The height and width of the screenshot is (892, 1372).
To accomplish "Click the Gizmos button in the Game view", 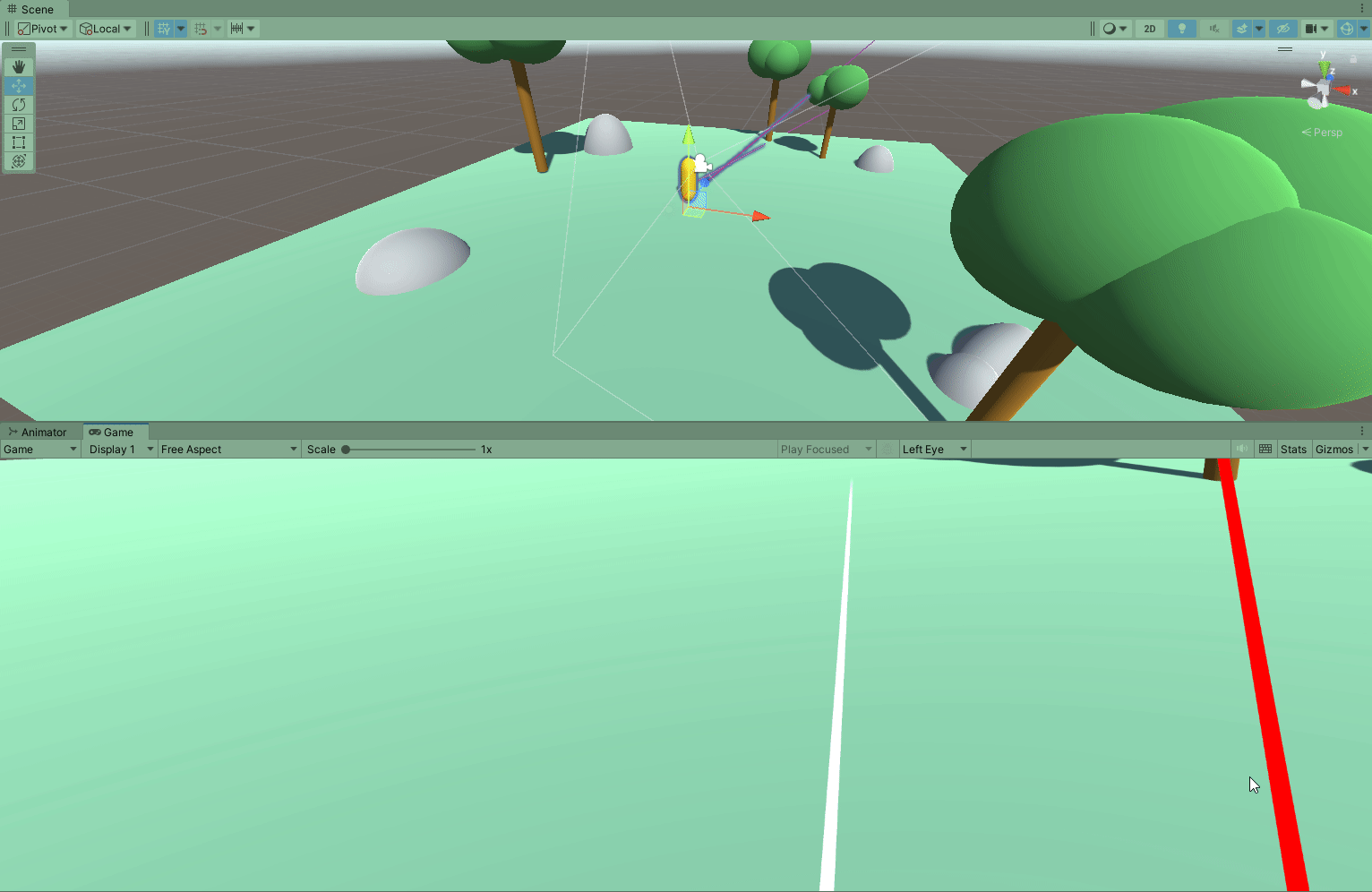I will 1334,450.
